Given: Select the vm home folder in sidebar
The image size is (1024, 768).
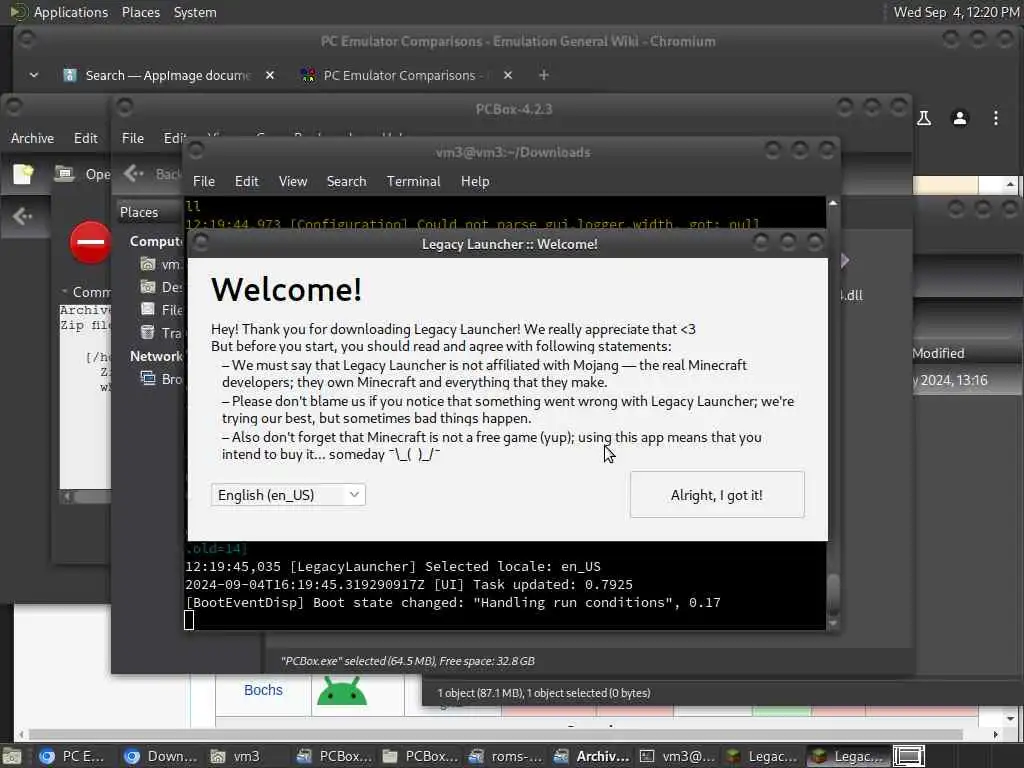Looking at the screenshot, I should click(x=160, y=264).
